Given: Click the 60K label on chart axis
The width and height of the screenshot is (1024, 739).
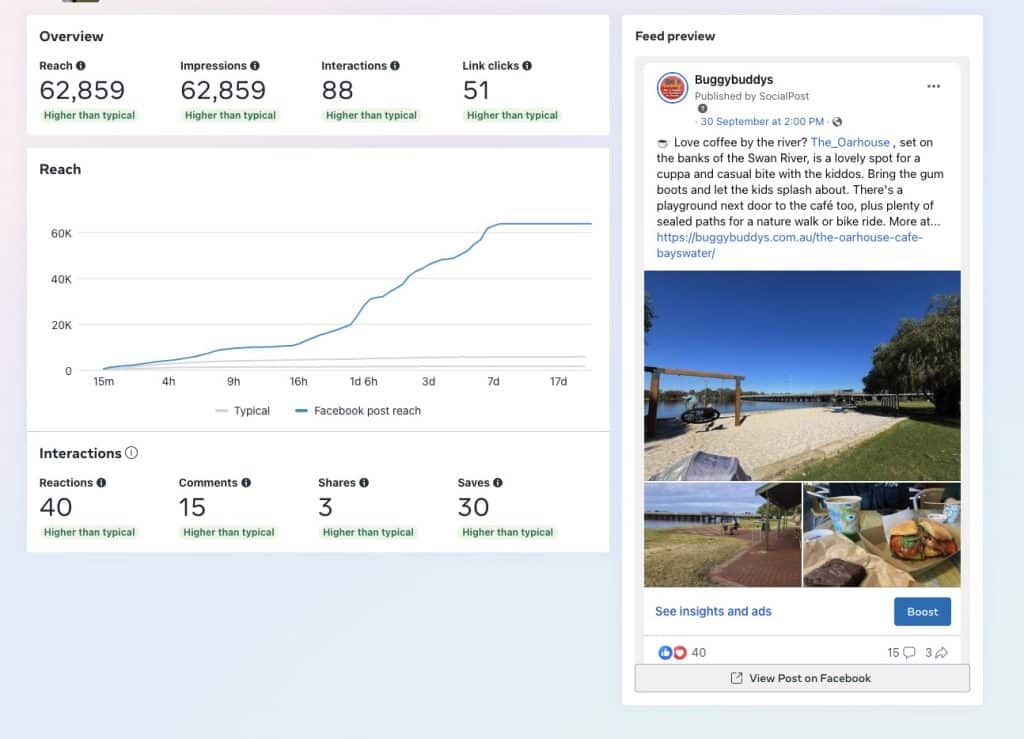Looking at the screenshot, I should coord(61,233).
